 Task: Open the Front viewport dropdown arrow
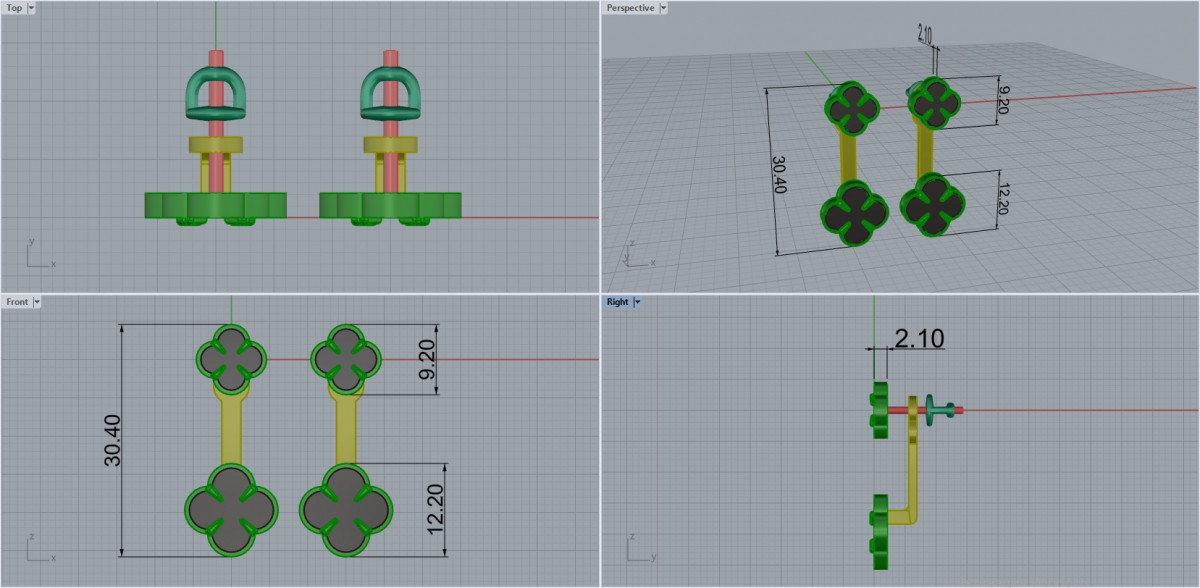pos(37,301)
